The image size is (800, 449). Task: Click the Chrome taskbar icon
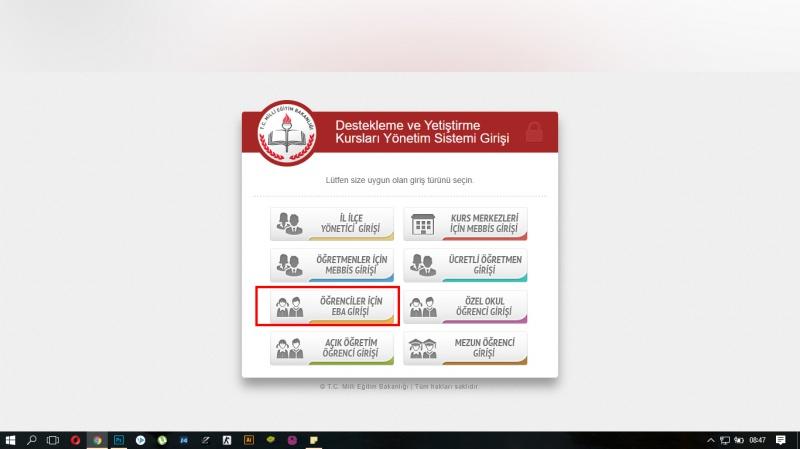point(97,440)
